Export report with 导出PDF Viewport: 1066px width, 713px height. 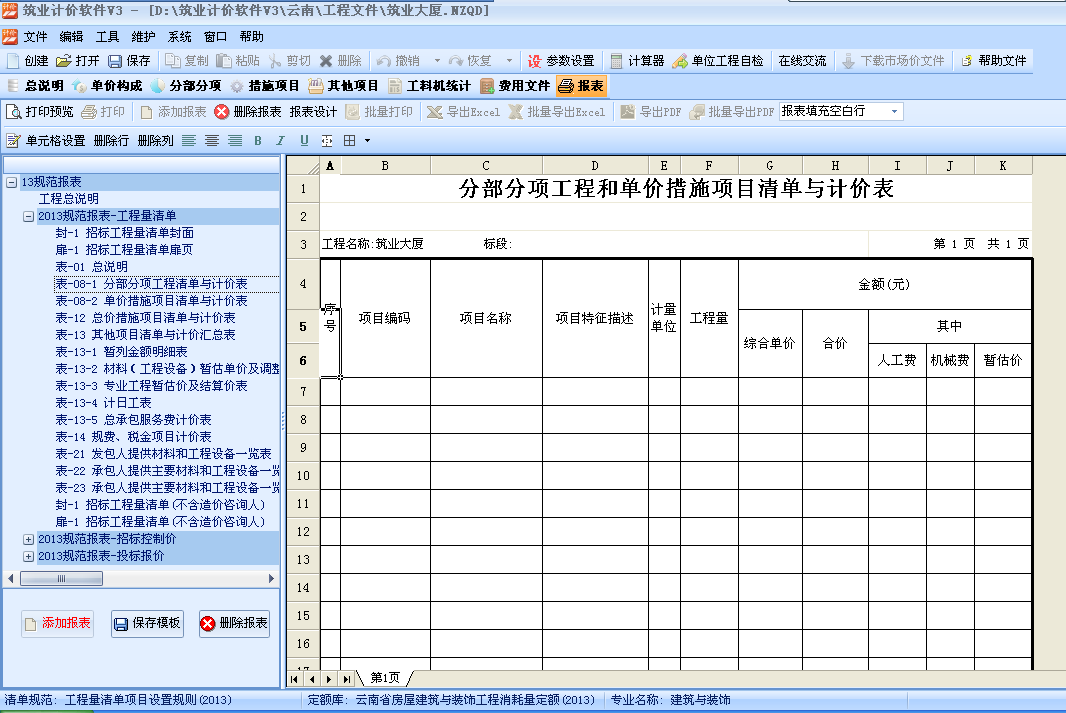651,111
